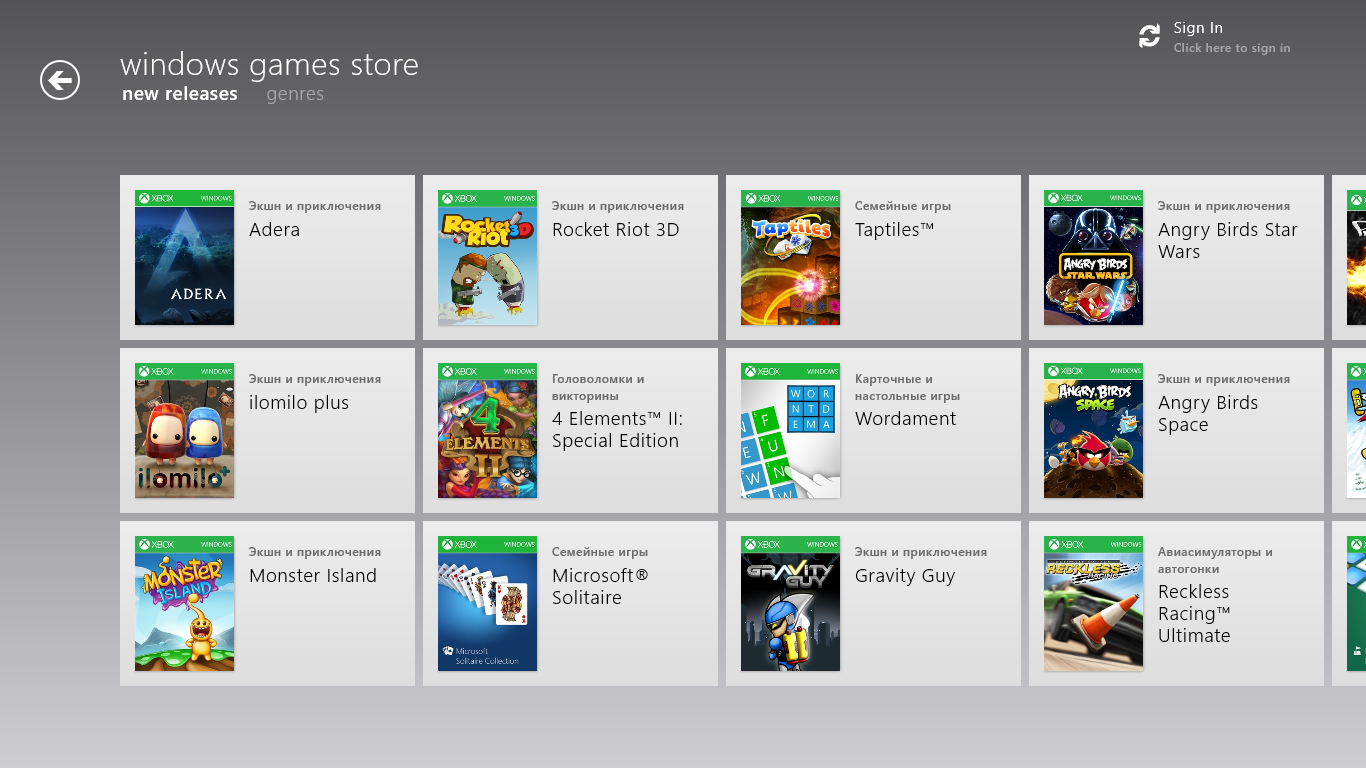Viewport: 1366px width, 768px height.
Task: Select the Angry Birds Space title
Action: pyautogui.click(x=1208, y=414)
